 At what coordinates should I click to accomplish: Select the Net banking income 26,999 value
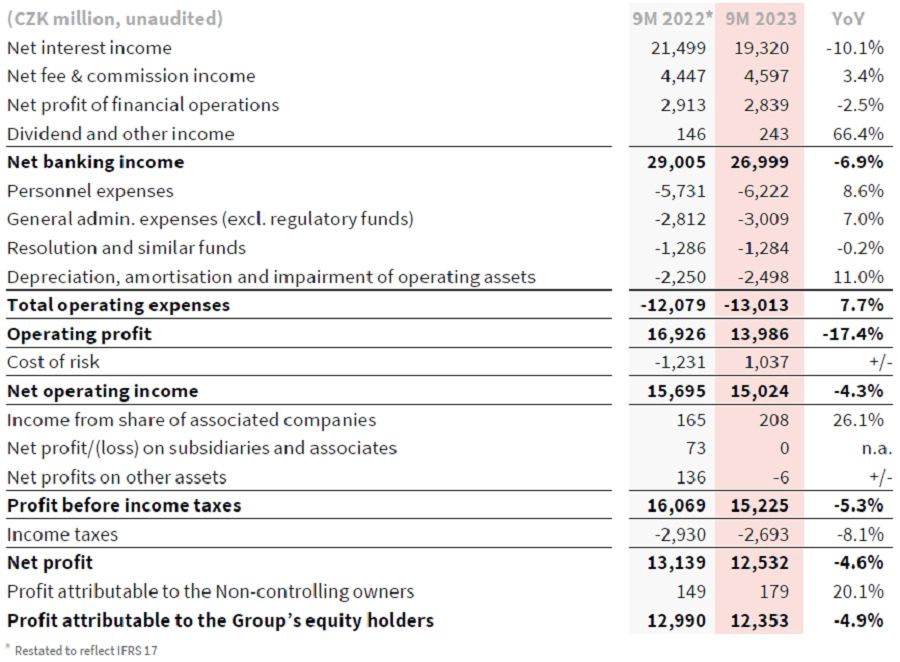click(x=759, y=162)
